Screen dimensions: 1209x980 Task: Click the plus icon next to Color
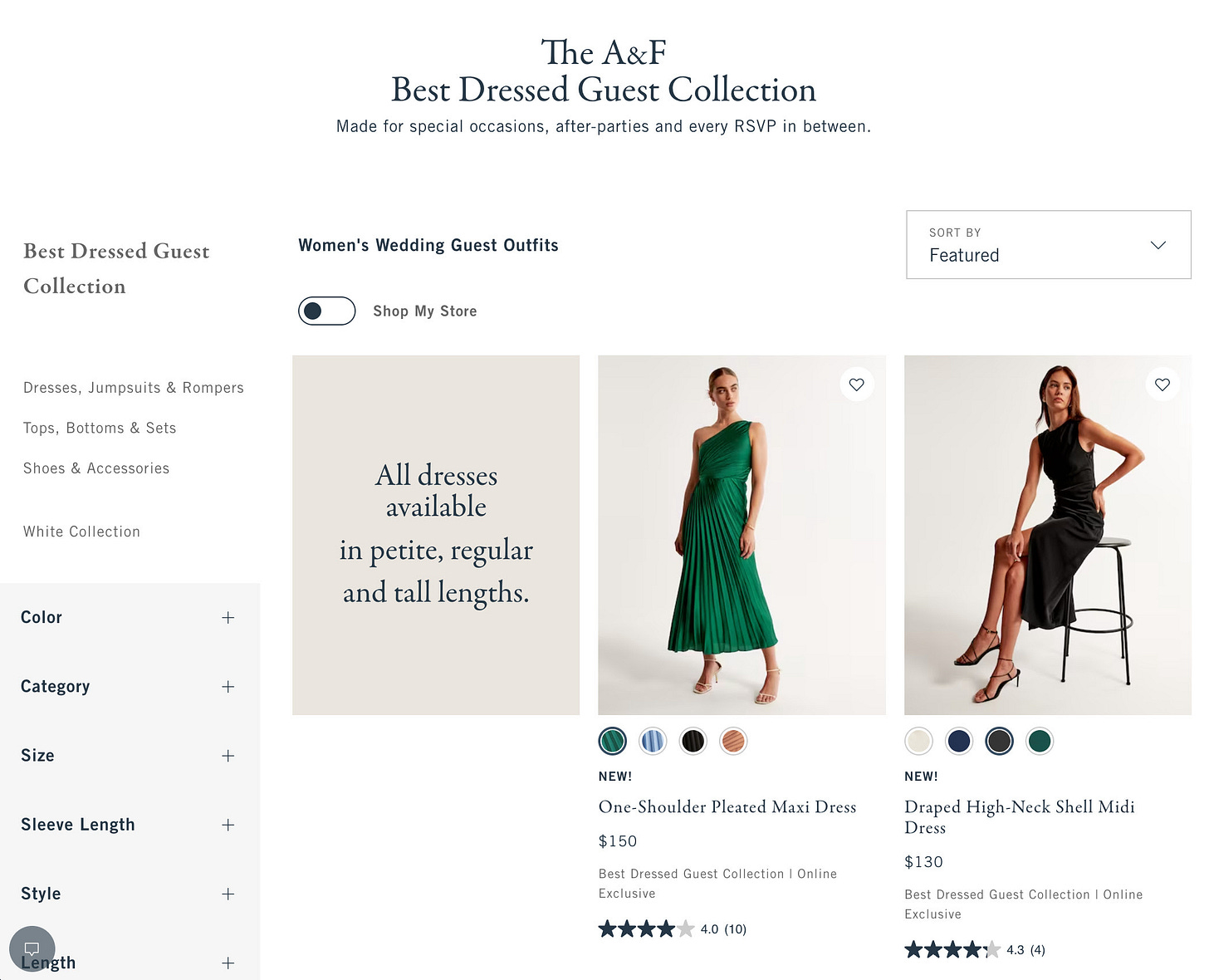[x=228, y=617]
